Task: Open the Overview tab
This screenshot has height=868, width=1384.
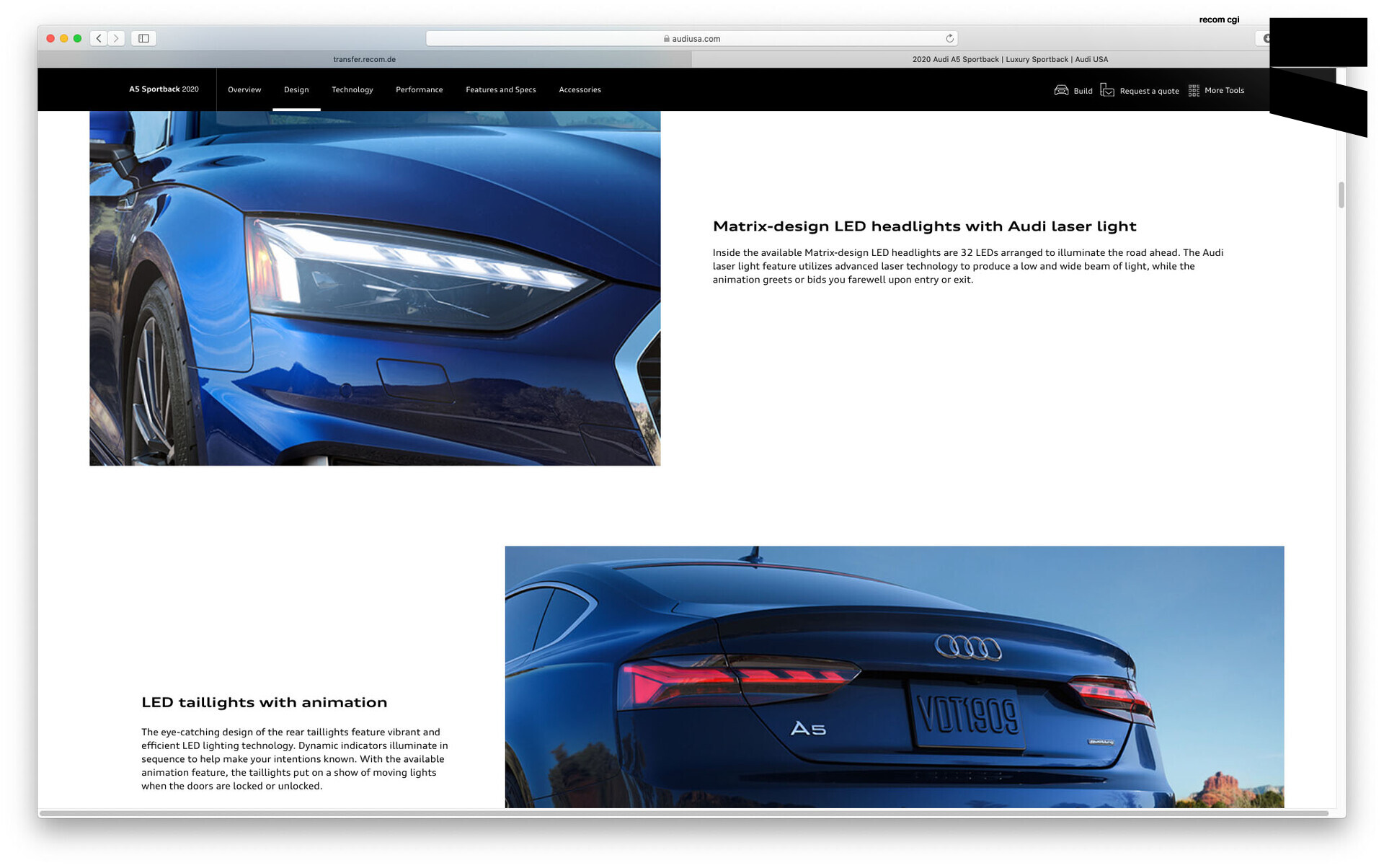Action: 244,89
